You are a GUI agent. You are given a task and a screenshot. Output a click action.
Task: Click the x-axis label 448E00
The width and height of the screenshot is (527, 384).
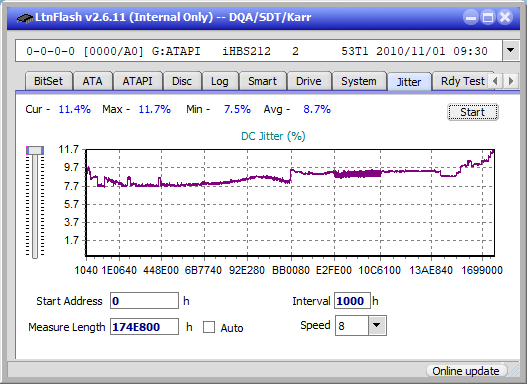pyautogui.click(x=161, y=270)
